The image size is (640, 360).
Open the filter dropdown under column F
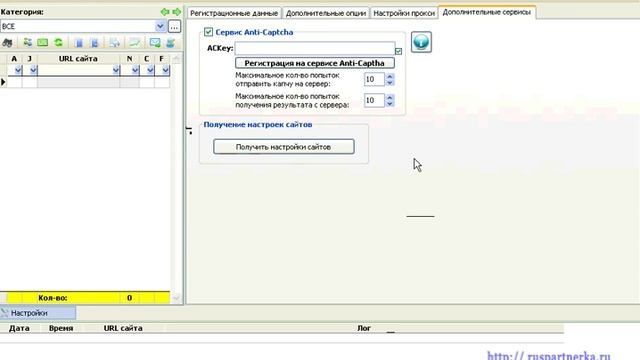(165, 70)
